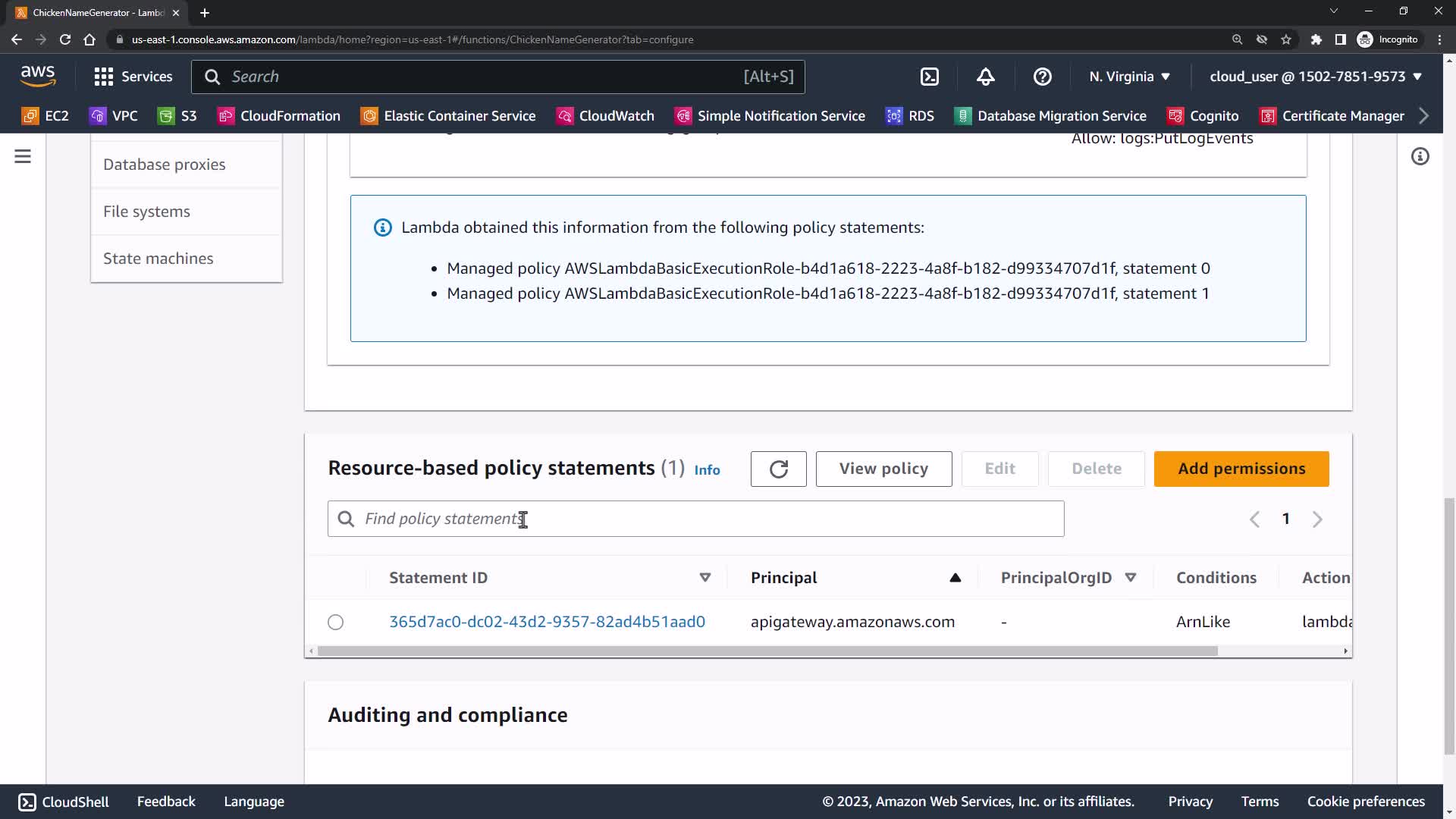Viewport: 1456px width, 819px height.
Task: Click the info panel icon at right
Action: 1420,156
